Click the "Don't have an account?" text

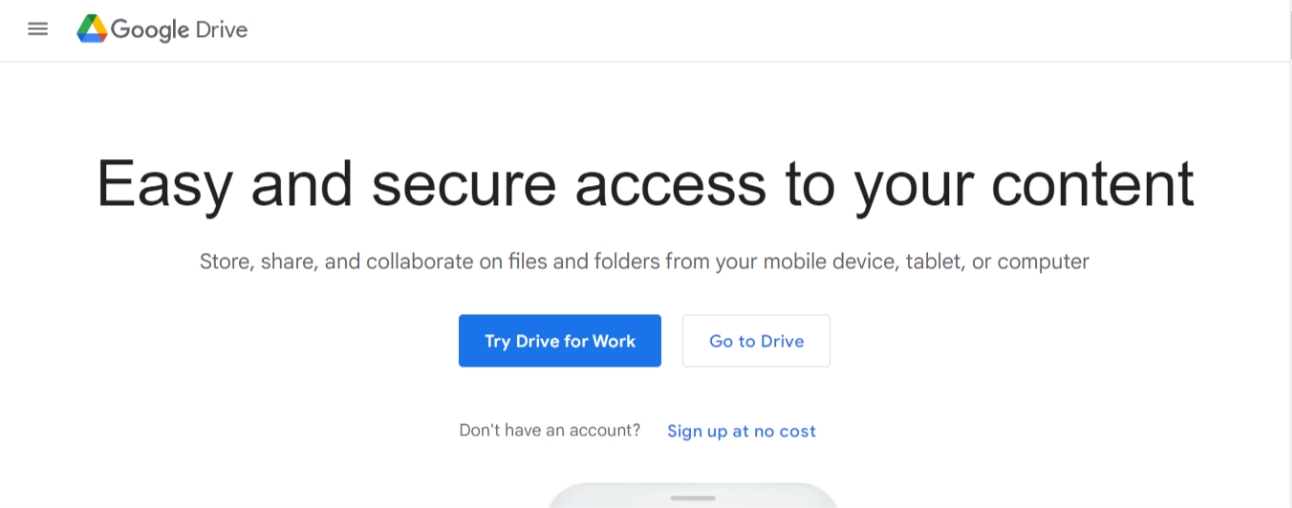(550, 430)
